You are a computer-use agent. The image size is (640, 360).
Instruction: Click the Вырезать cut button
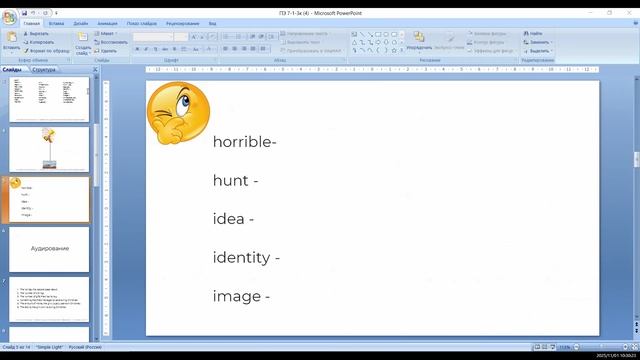coord(37,33)
